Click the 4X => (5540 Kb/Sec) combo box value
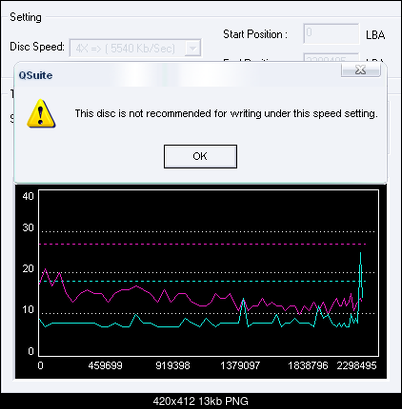Screen dimensions: 402x409 click(x=125, y=49)
